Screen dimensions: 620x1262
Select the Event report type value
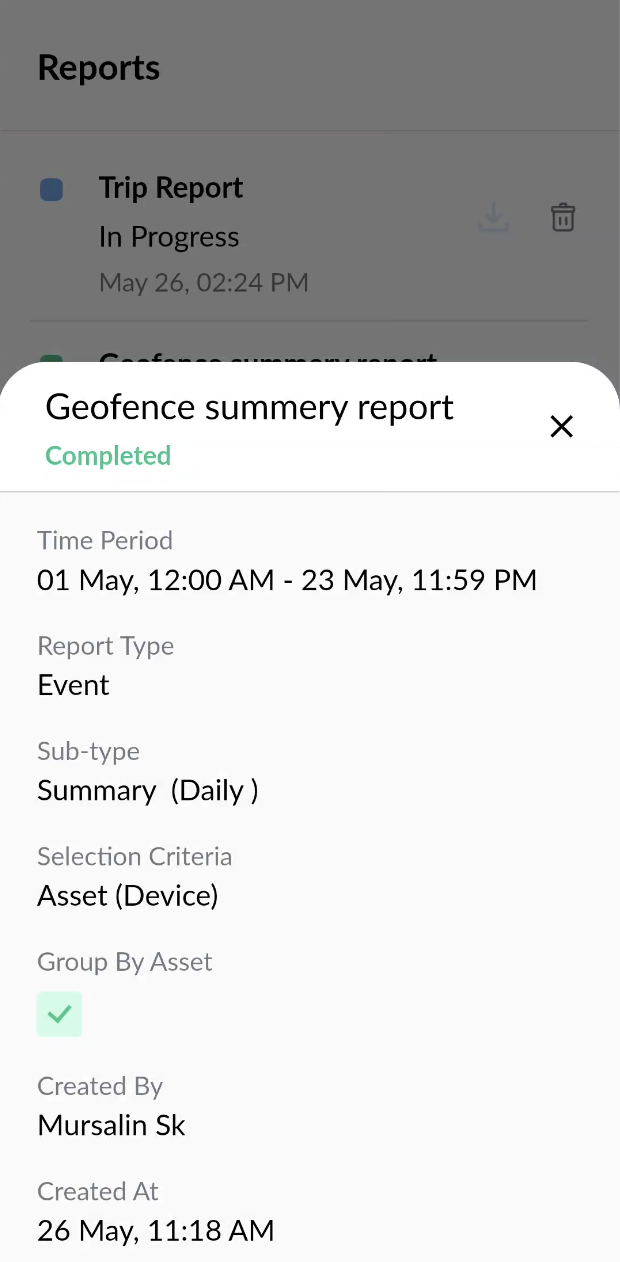tap(73, 685)
